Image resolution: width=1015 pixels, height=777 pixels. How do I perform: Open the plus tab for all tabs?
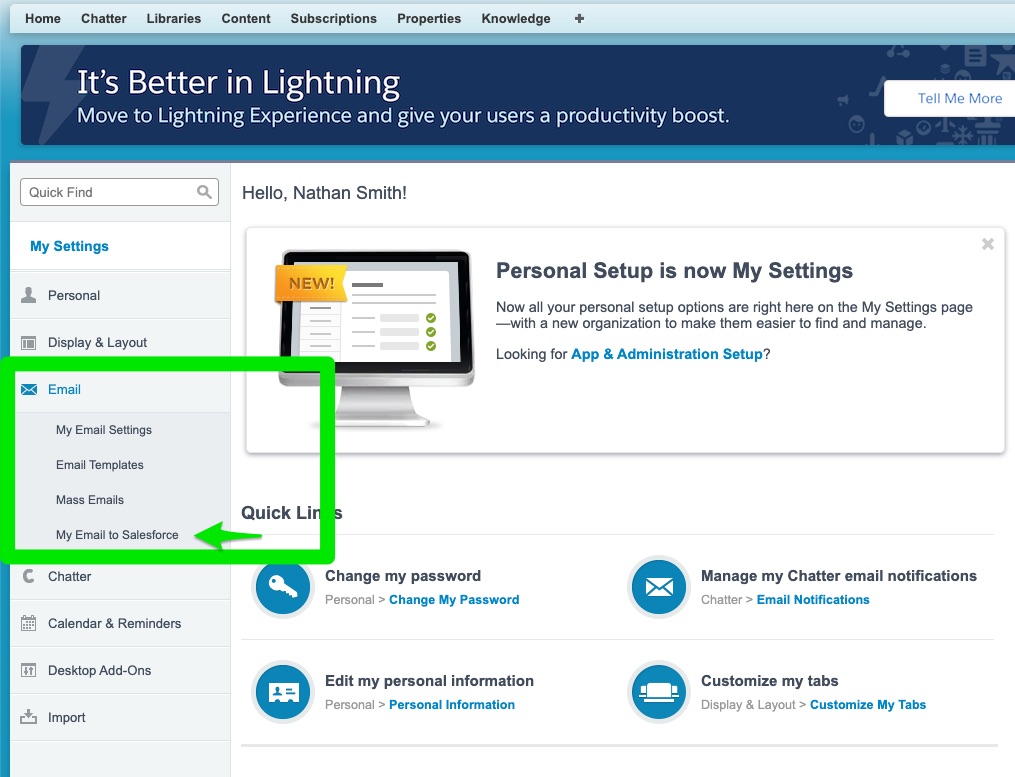click(579, 18)
